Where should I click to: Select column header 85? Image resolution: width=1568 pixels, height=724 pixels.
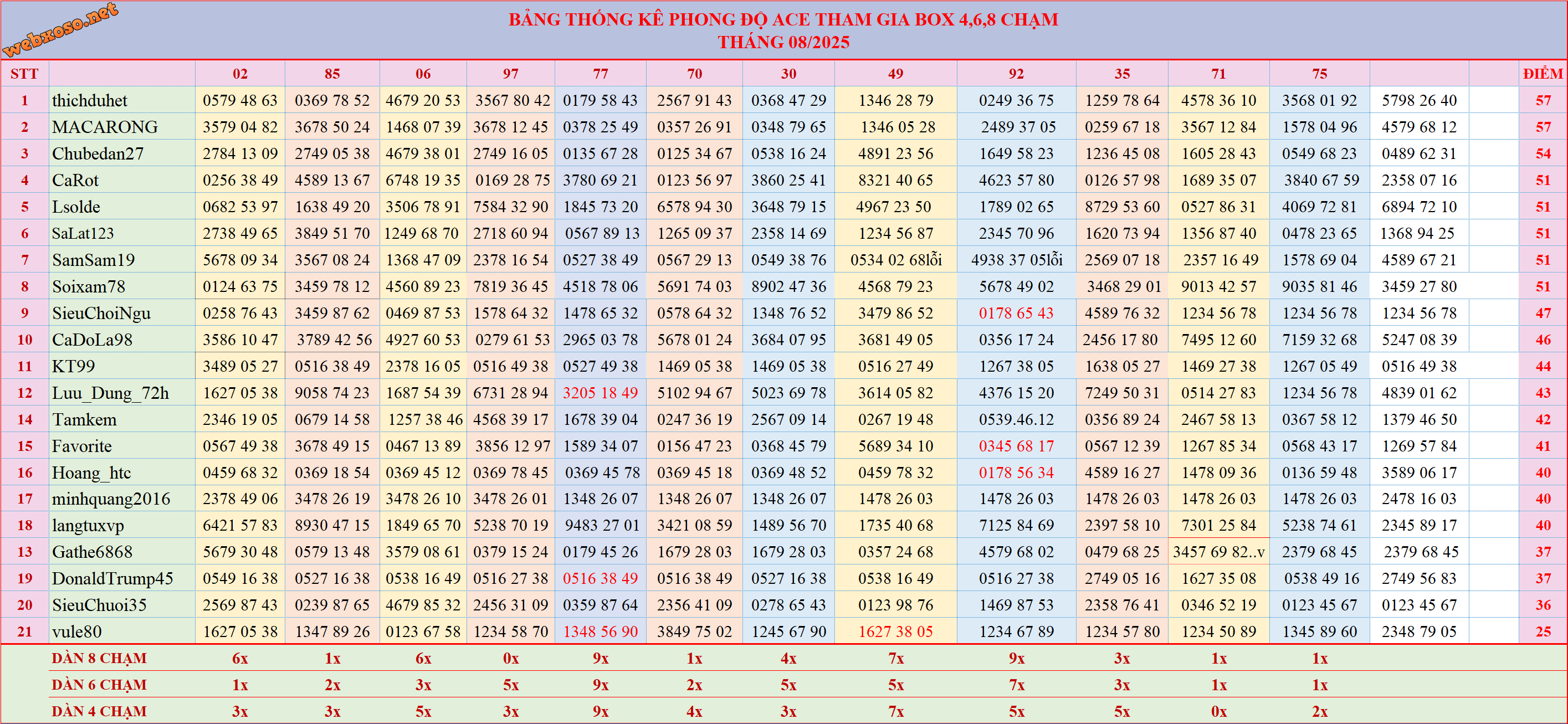332,74
